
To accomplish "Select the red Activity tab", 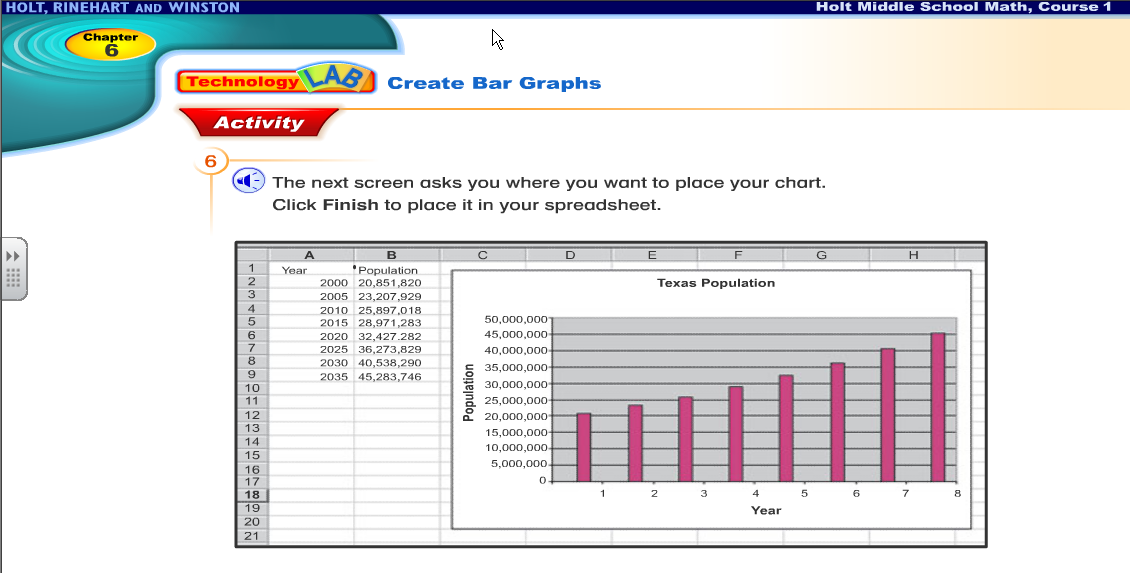I will pyautogui.click(x=258, y=123).
